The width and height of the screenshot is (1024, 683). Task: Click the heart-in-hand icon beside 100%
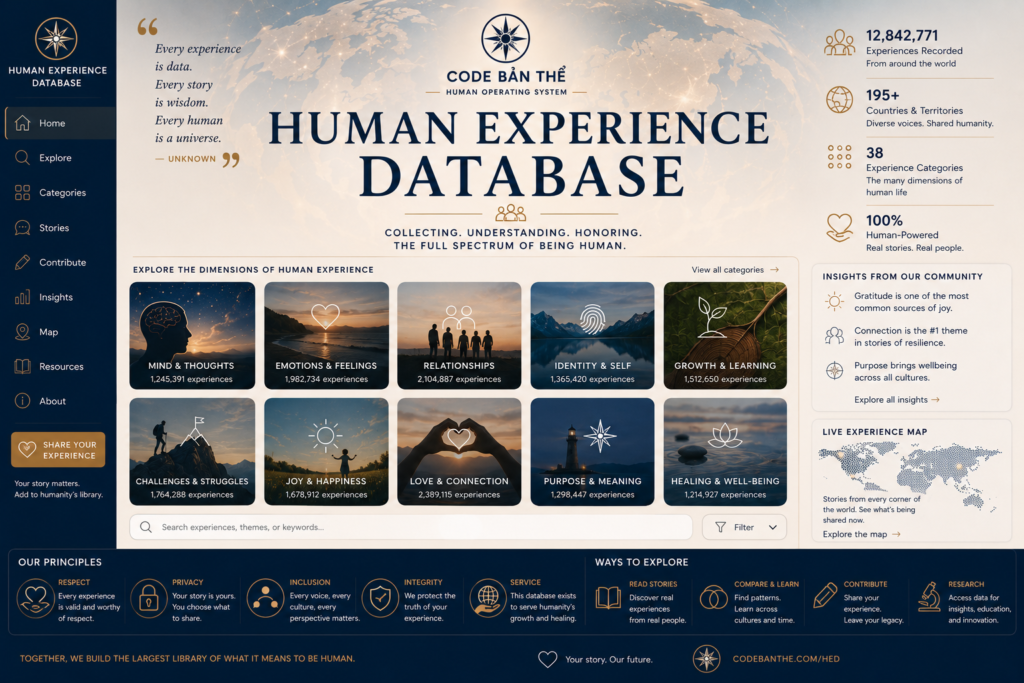pyautogui.click(x=839, y=227)
